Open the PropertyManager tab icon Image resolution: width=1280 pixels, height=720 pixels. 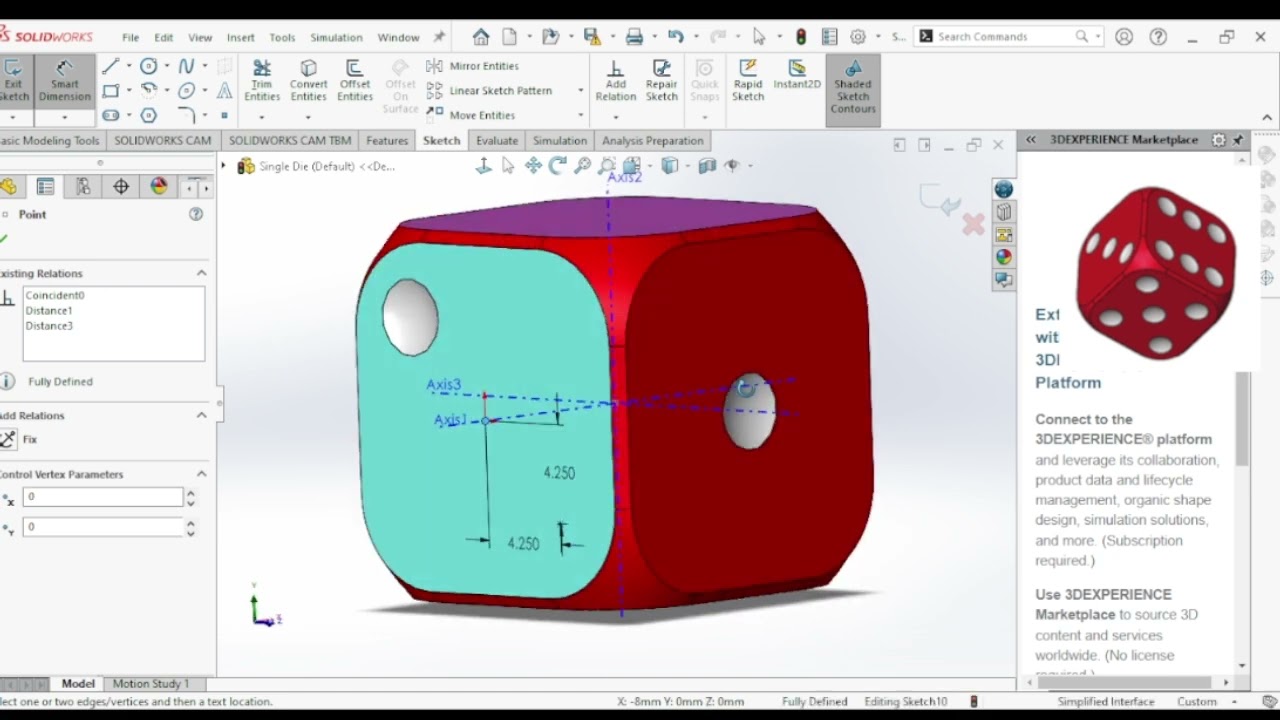pos(45,187)
